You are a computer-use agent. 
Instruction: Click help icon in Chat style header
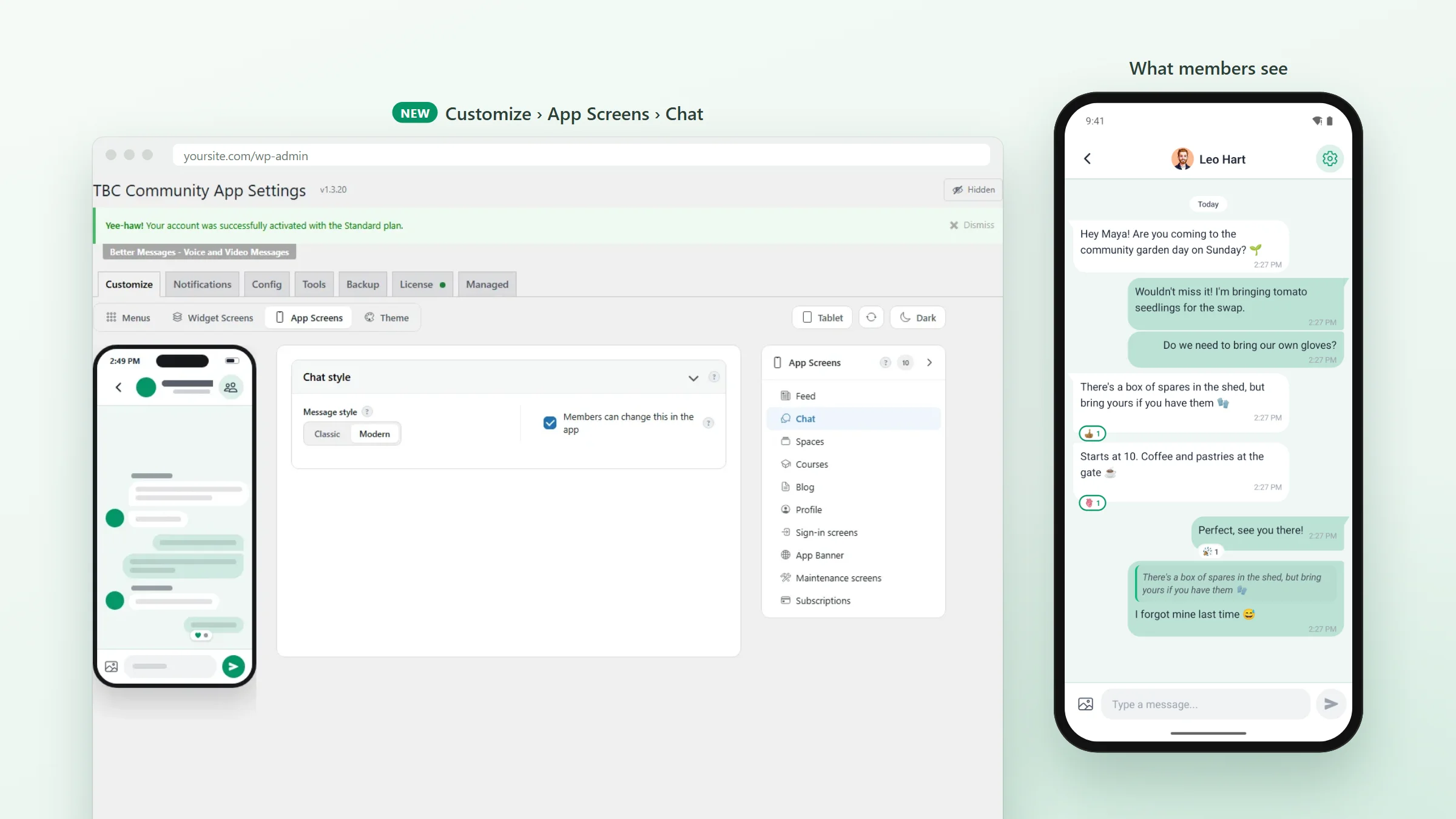714,377
